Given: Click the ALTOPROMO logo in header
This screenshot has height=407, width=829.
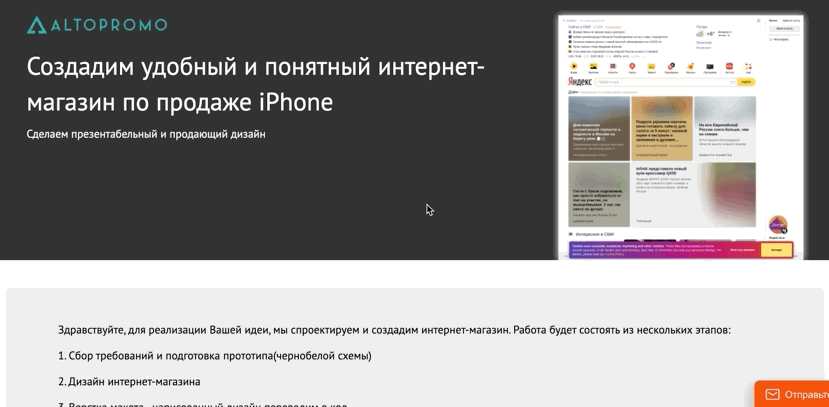Looking at the screenshot, I should (x=97, y=25).
